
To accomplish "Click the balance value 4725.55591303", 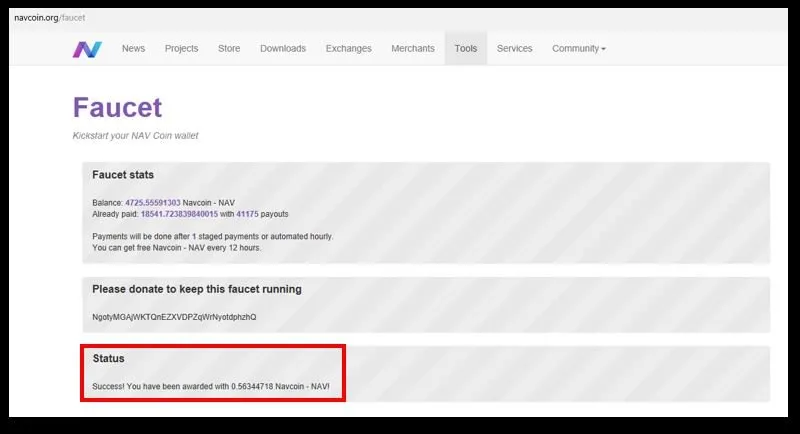I will coord(153,203).
